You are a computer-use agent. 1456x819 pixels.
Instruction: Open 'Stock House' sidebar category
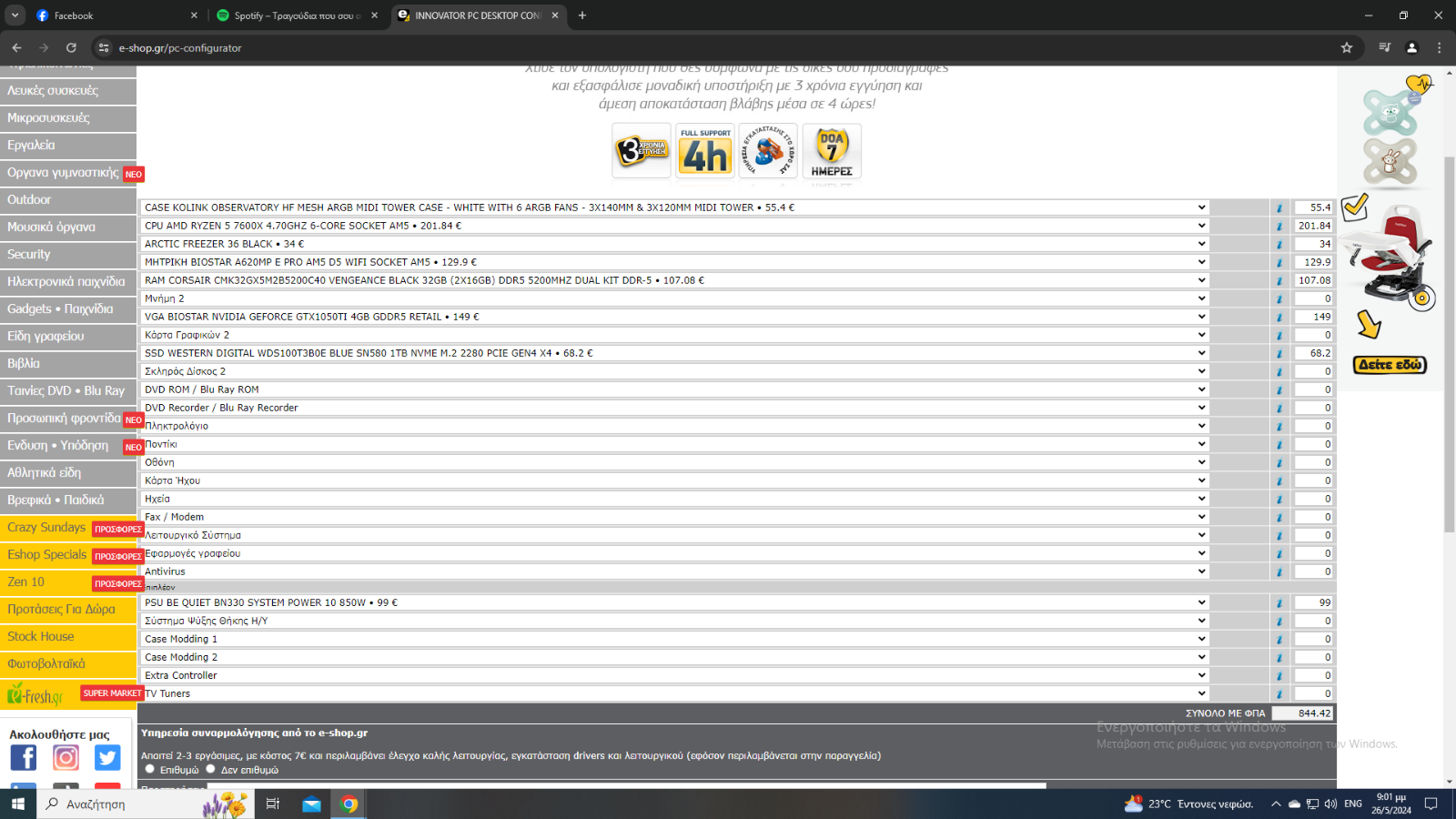68,637
